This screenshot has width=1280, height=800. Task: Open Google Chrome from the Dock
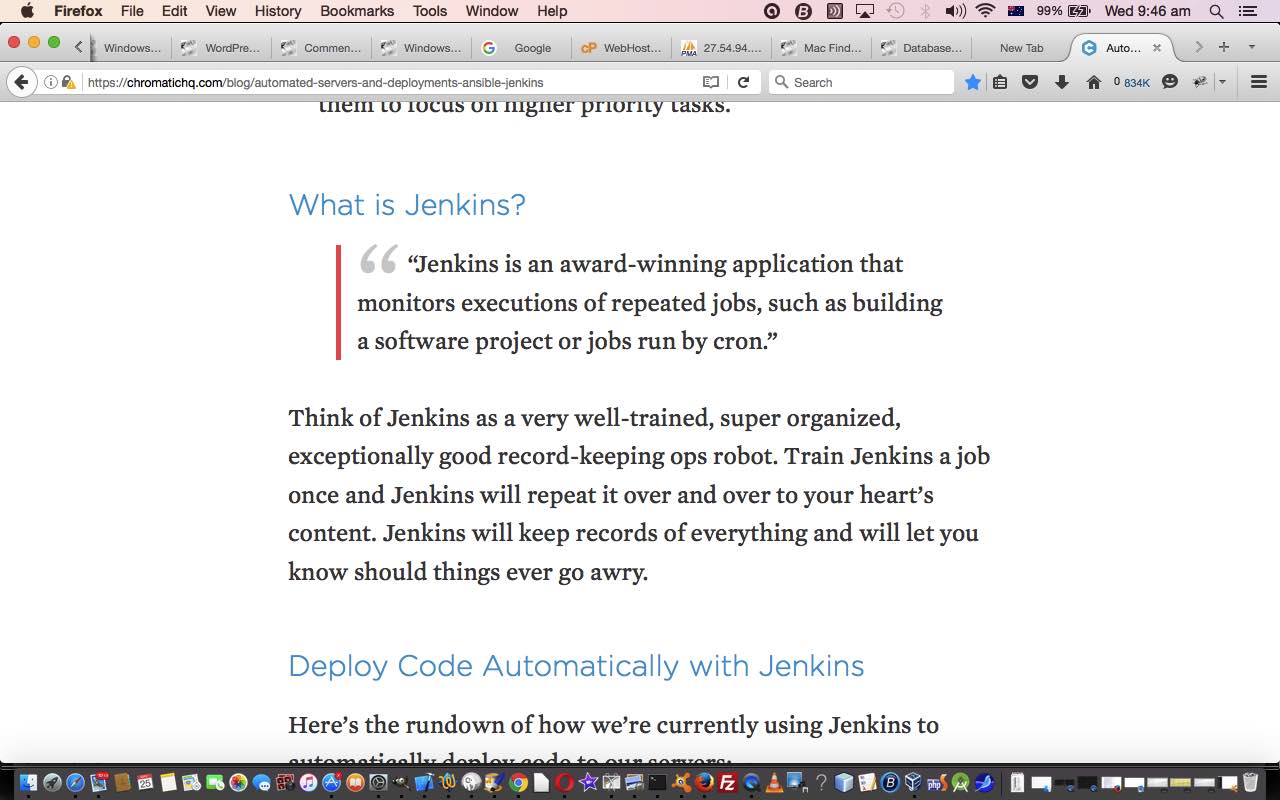(x=518, y=782)
